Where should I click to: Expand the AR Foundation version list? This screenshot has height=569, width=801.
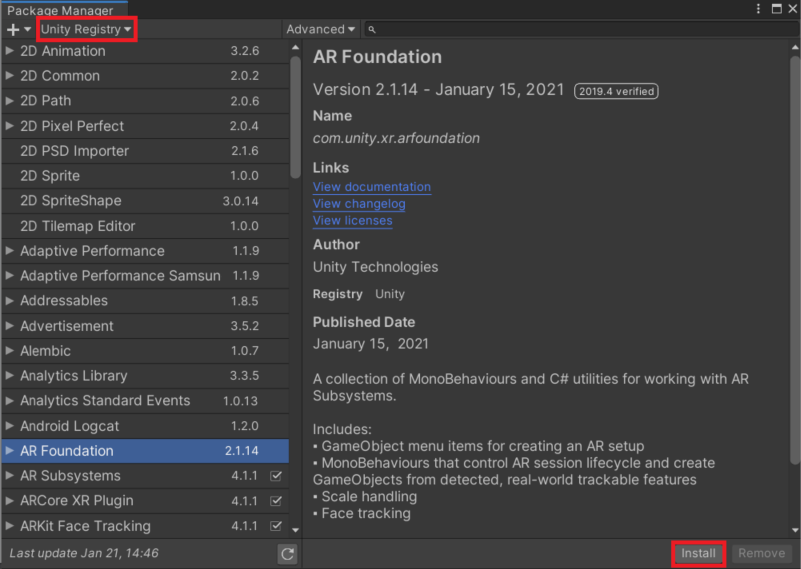[10, 451]
